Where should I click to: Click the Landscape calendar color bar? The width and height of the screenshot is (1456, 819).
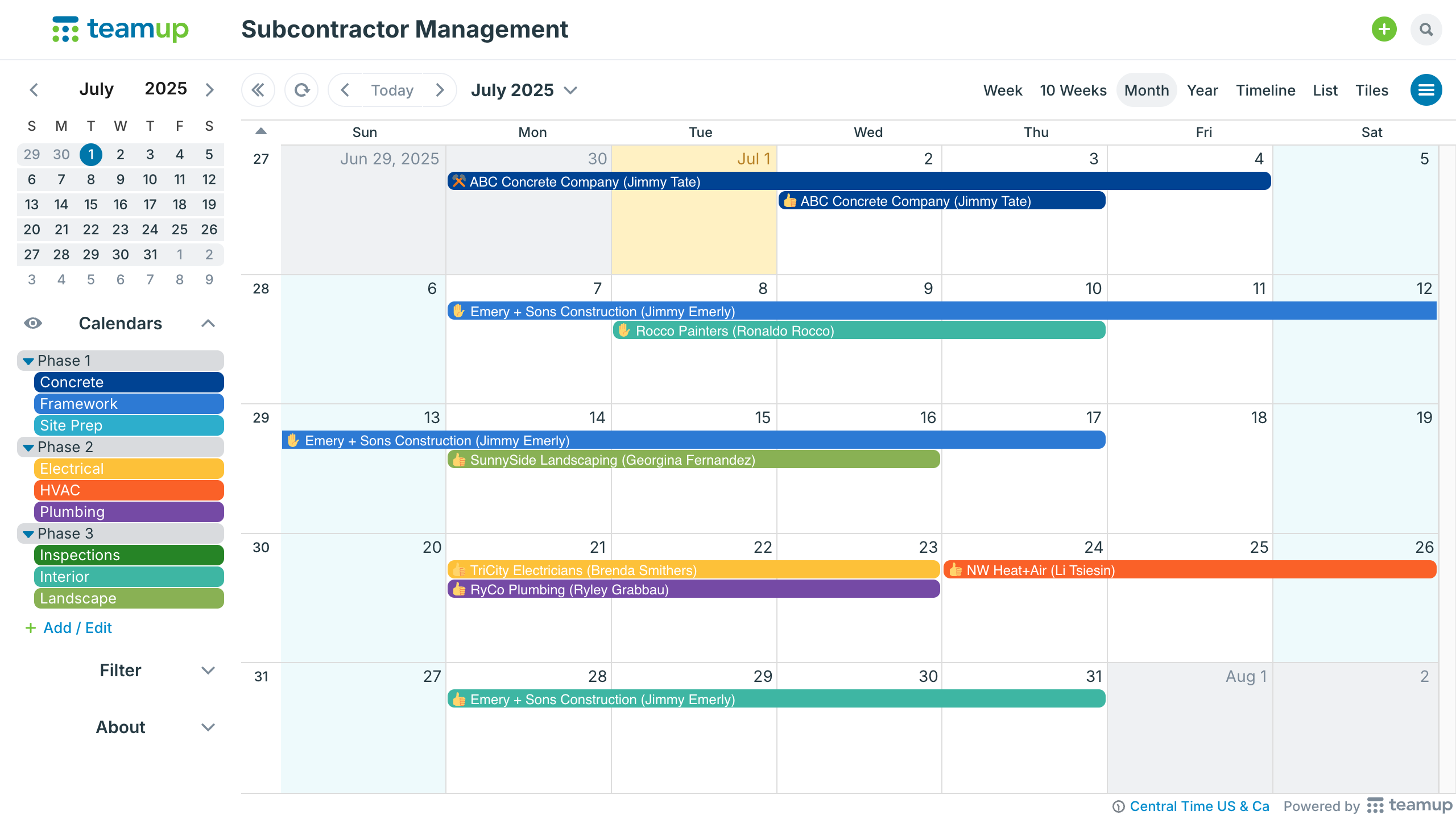point(129,598)
